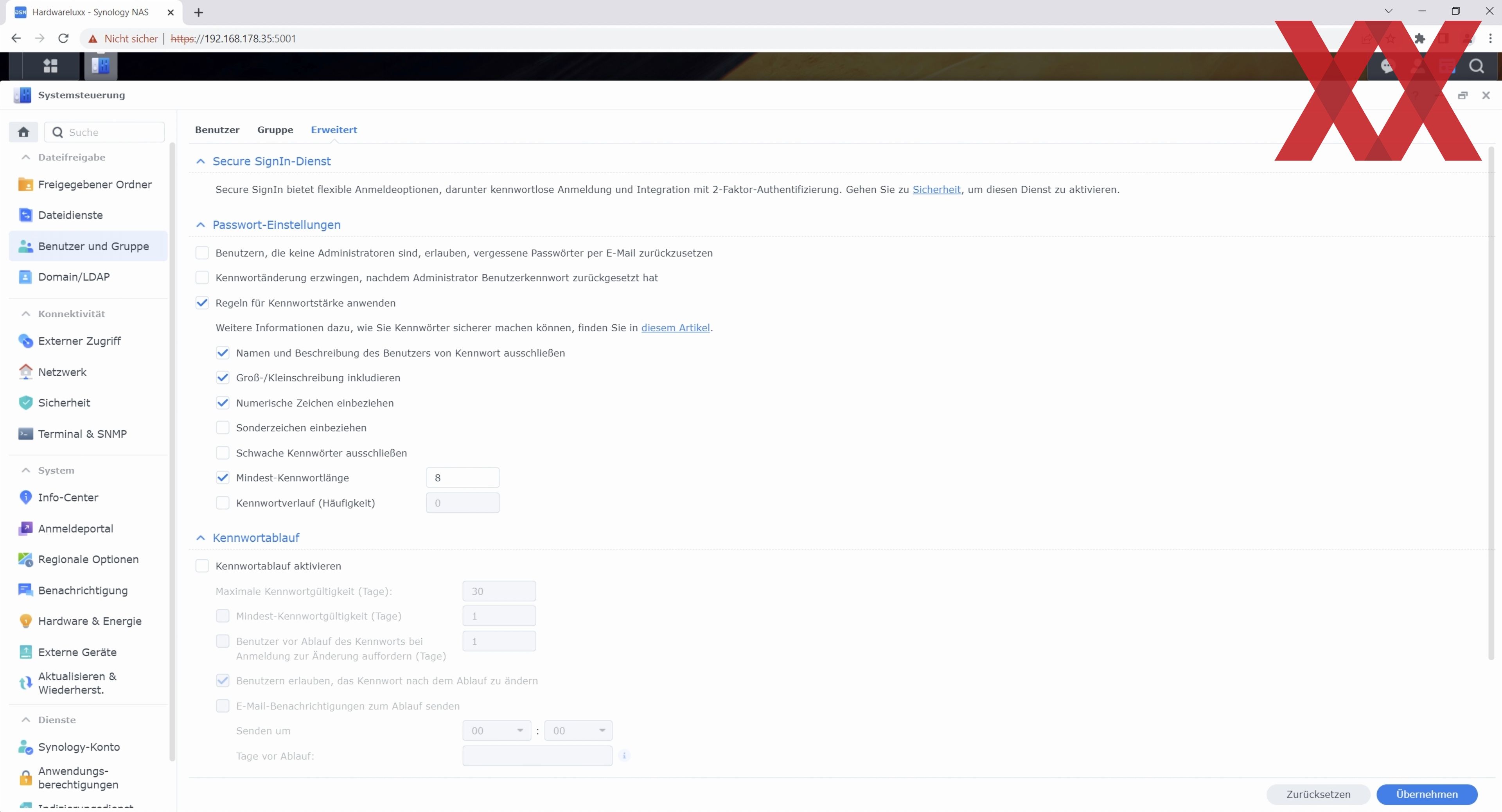Open Senden um hours dropdown

click(497, 731)
